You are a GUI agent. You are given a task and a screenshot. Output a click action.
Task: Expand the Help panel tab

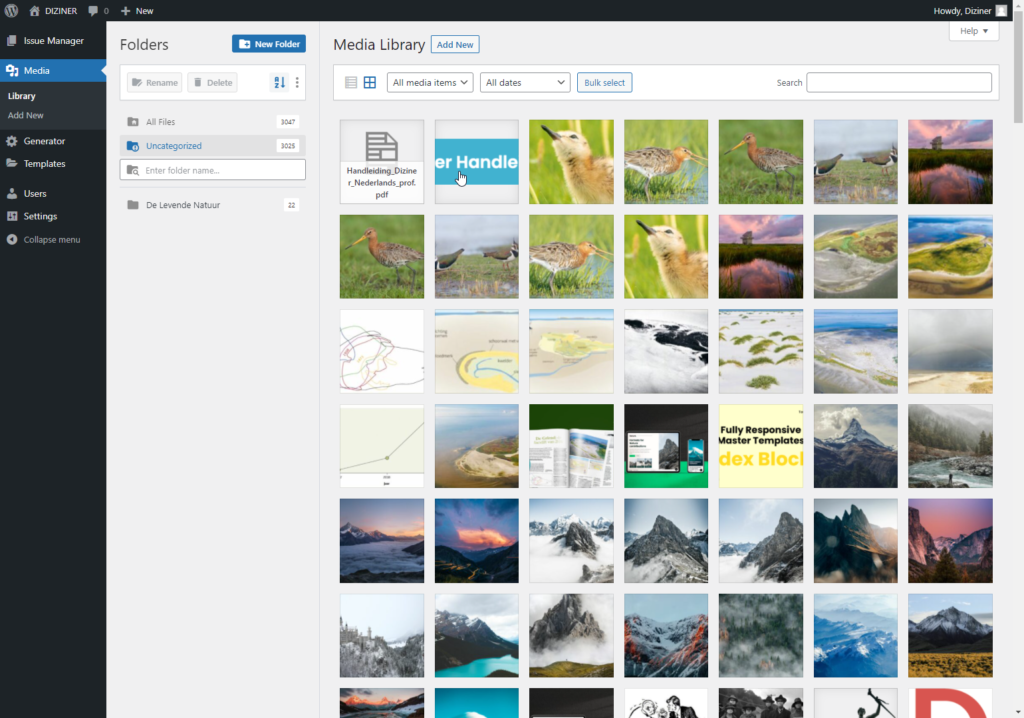[x=973, y=31]
